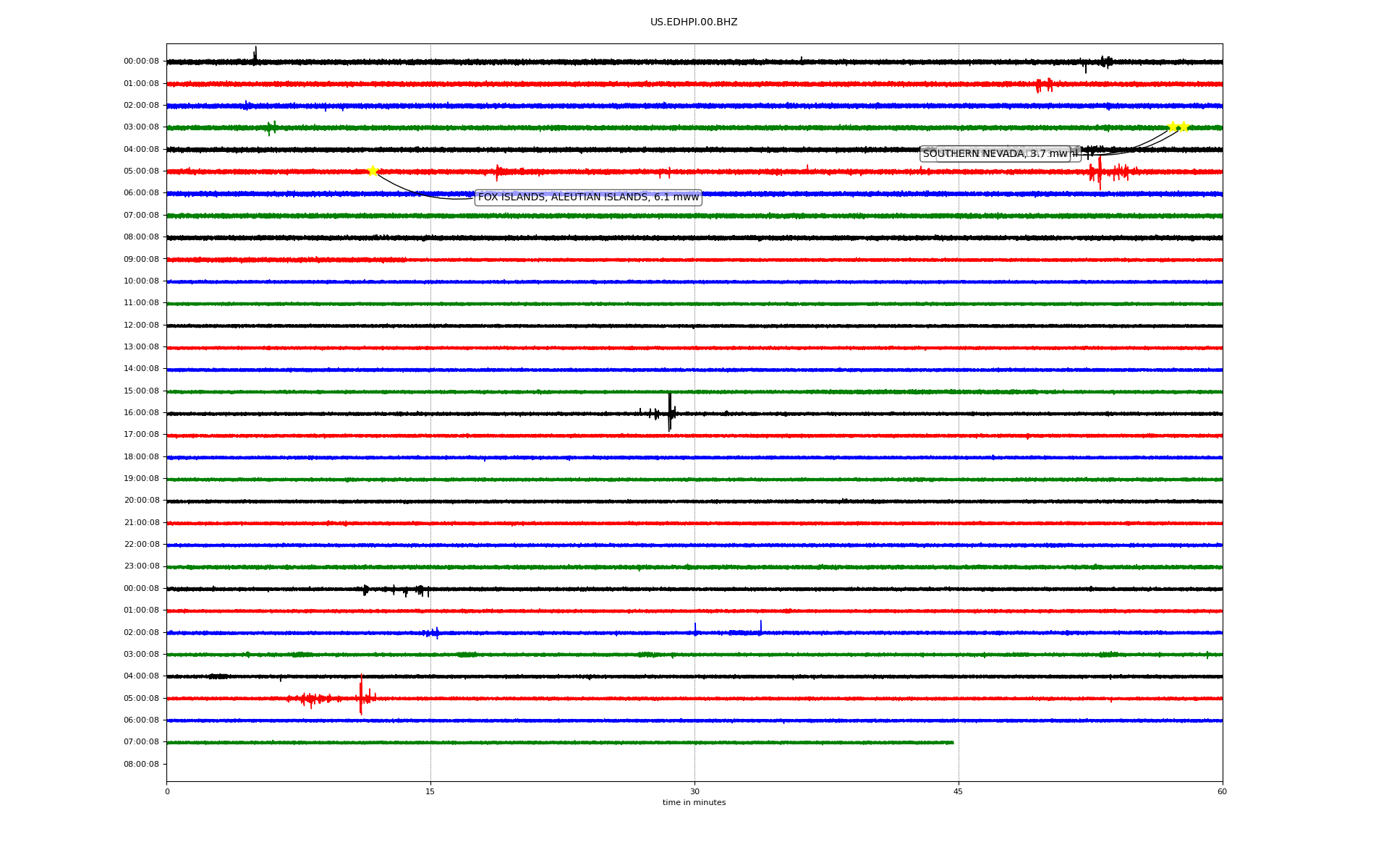
Task: Click the 'time in minutes' axis label
Action: [694, 803]
